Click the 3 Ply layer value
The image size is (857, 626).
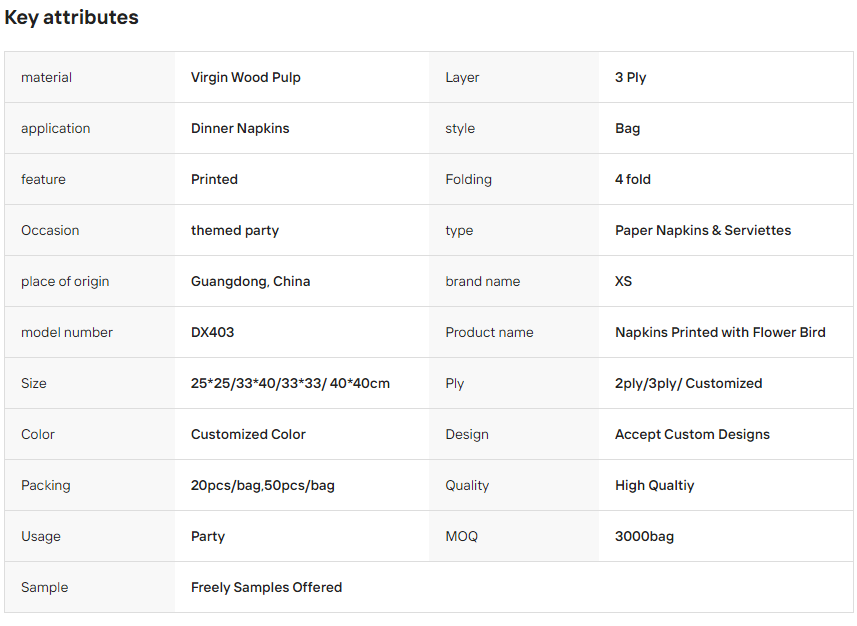point(630,78)
